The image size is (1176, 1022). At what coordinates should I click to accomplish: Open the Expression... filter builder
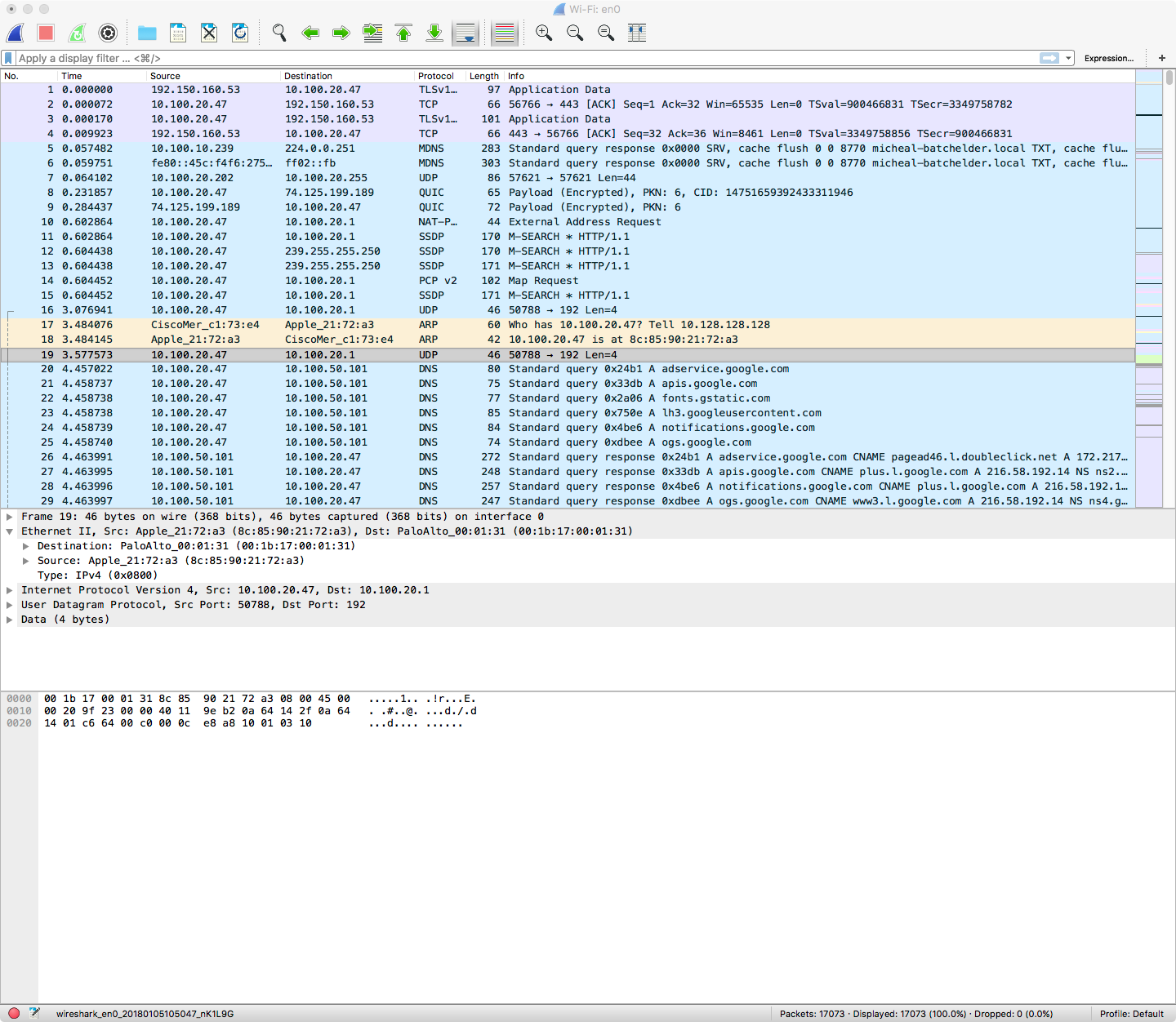tap(1109, 58)
